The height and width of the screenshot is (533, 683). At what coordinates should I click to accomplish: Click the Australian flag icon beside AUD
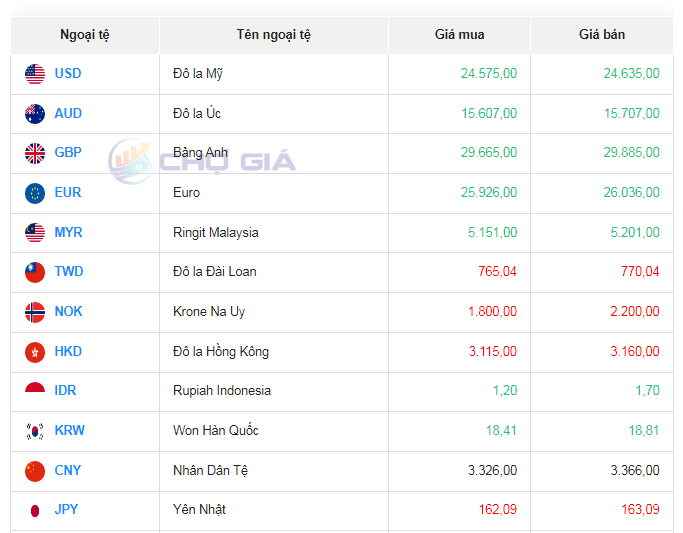(35, 114)
